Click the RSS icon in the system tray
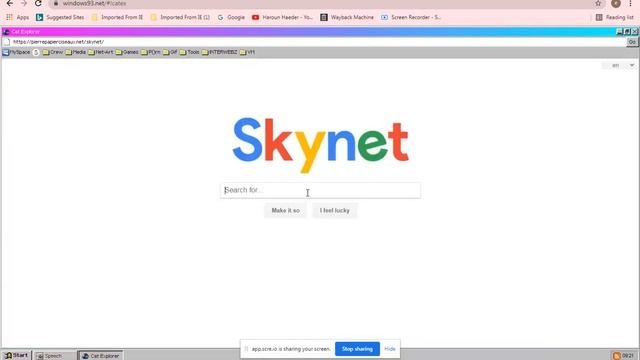The image size is (640, 360). pyautogui.click(x=617, y=356)
